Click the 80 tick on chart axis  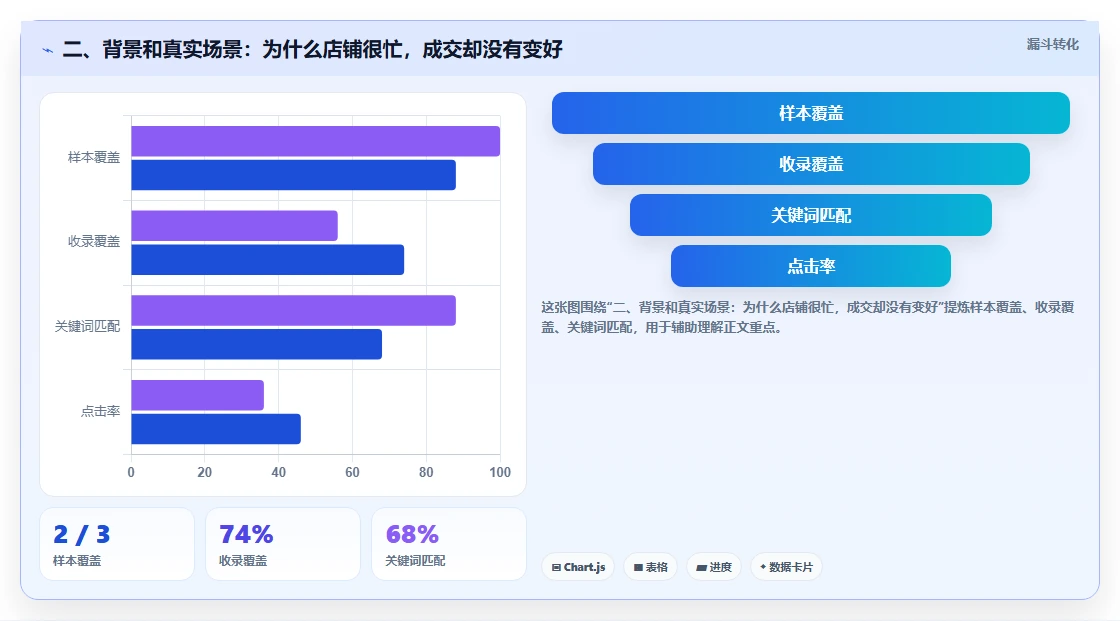point(426,472)
